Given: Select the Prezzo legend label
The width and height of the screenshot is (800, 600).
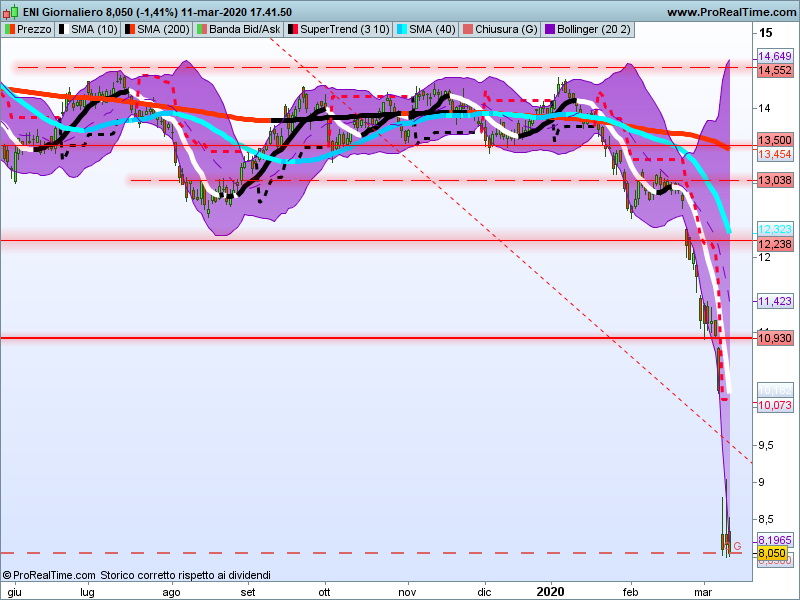Looking at the screenshot, I should (x=34, y=30).
